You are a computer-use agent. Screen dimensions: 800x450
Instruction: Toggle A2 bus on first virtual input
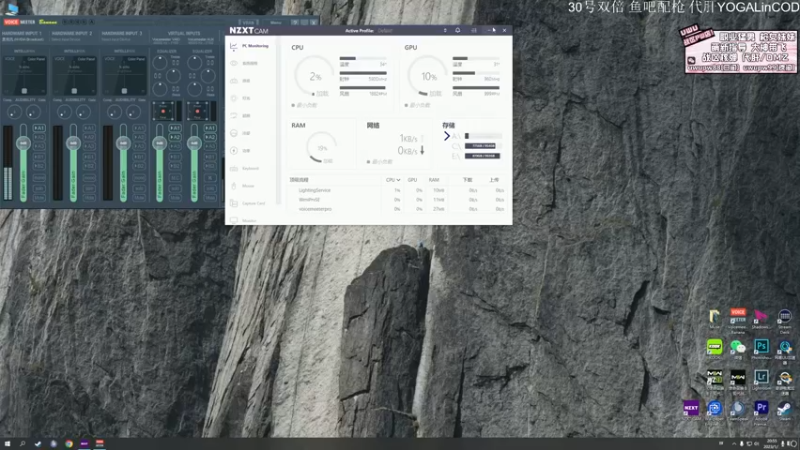point(175,137)
